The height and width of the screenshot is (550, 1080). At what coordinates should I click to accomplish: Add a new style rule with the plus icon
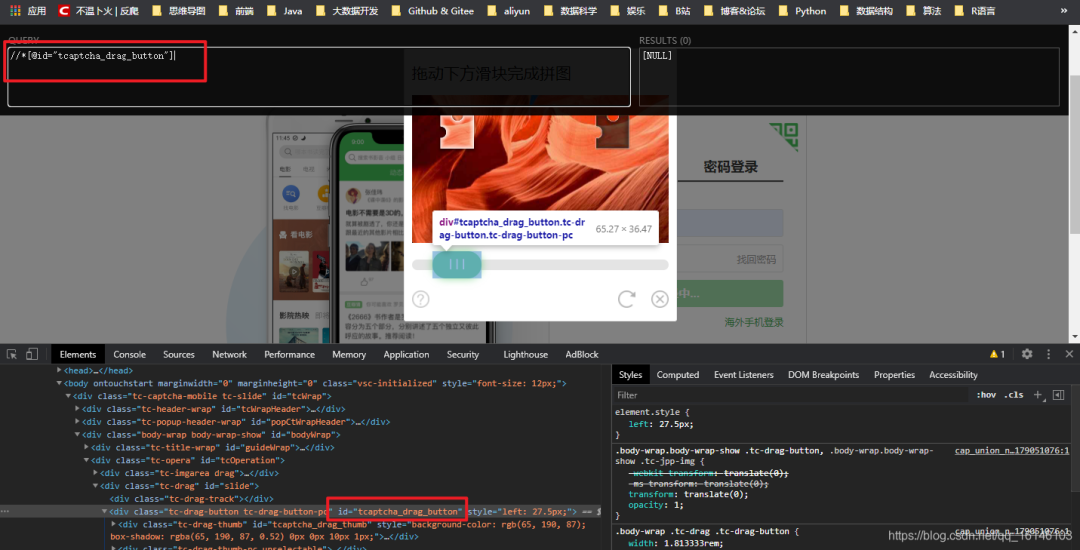pos(1038,394)
